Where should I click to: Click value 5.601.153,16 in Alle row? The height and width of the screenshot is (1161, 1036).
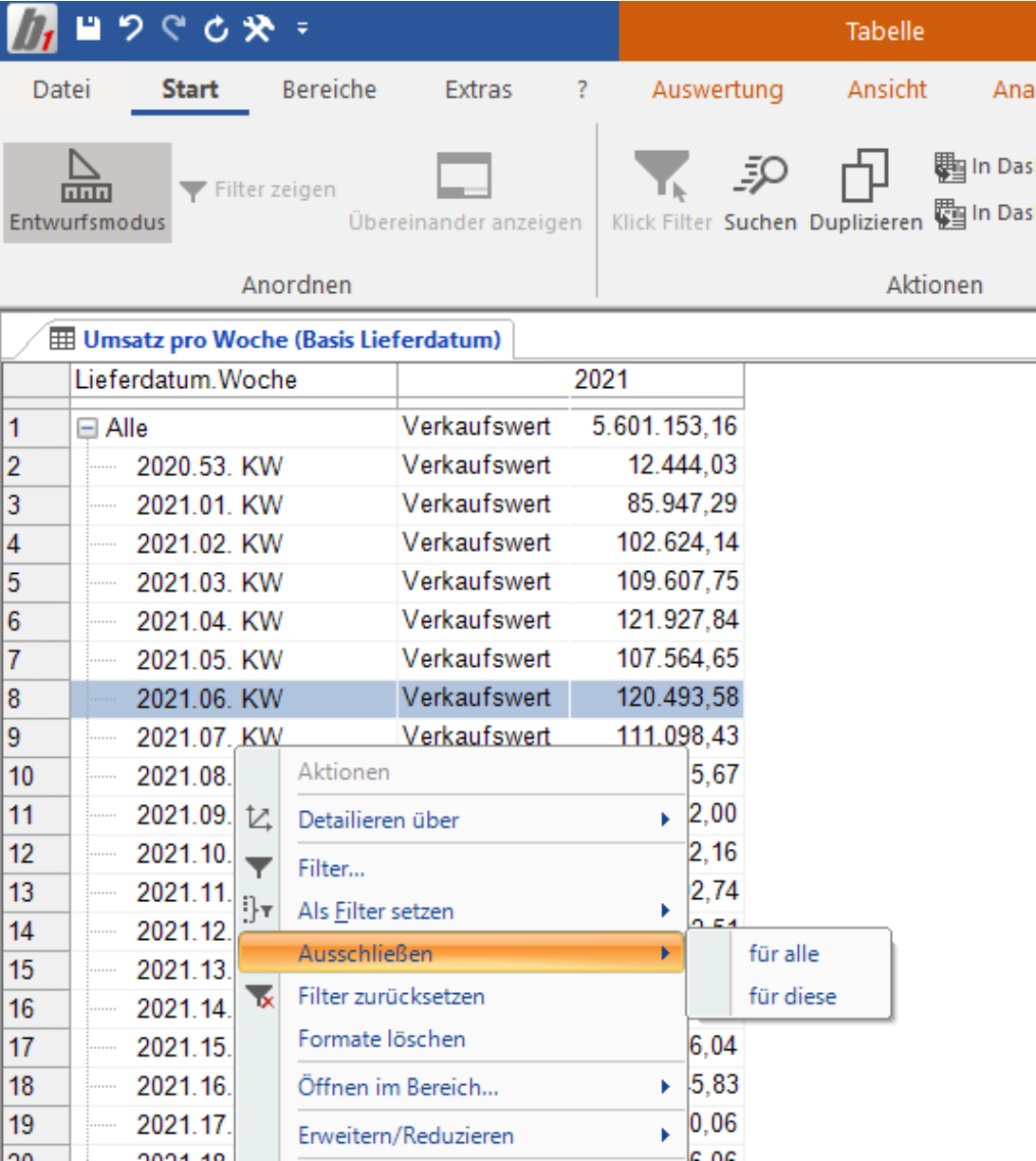click(x=664, y=427)
